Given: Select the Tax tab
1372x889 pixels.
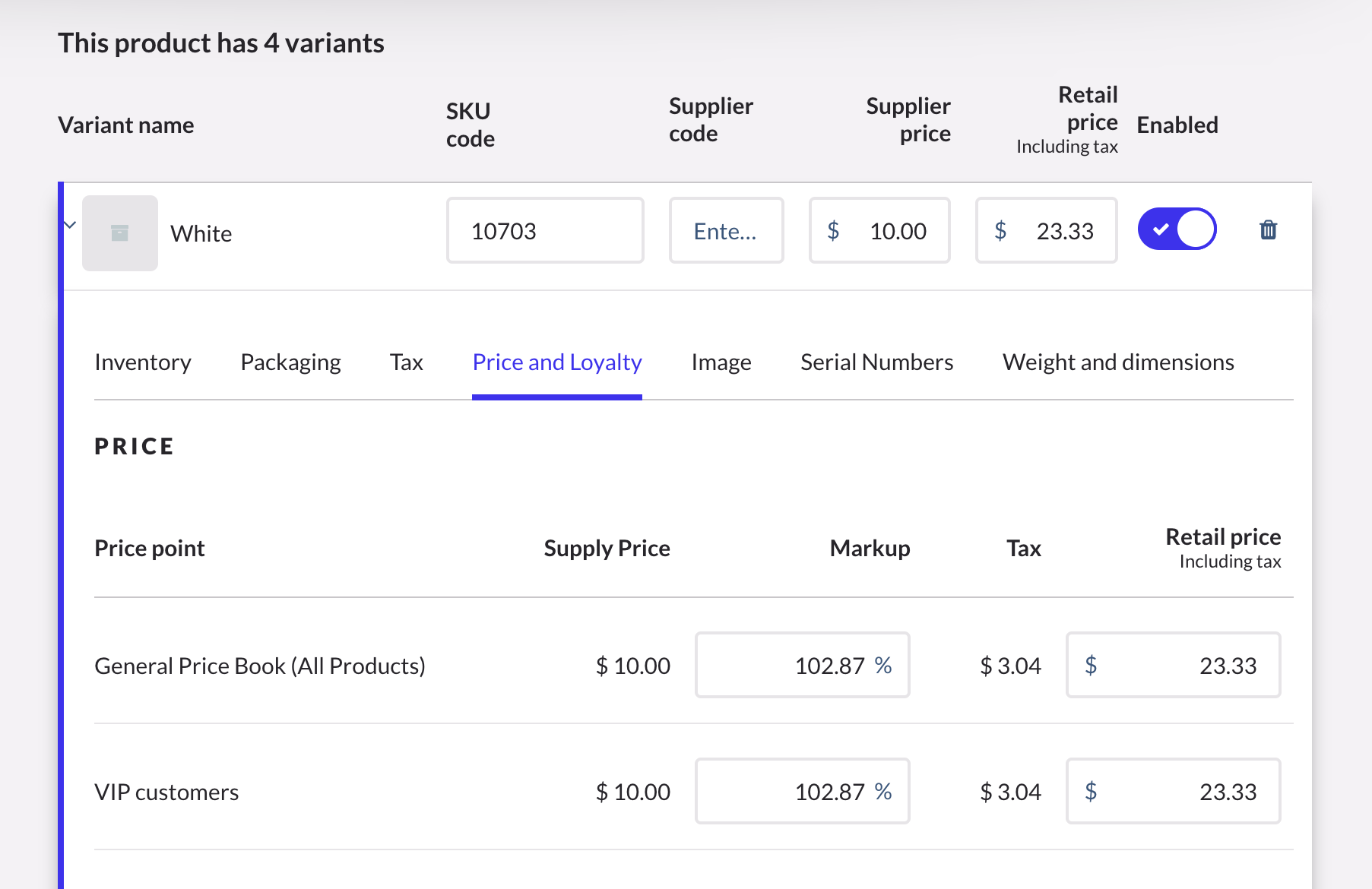Looking at the screenshot, I should click(406, 362).
